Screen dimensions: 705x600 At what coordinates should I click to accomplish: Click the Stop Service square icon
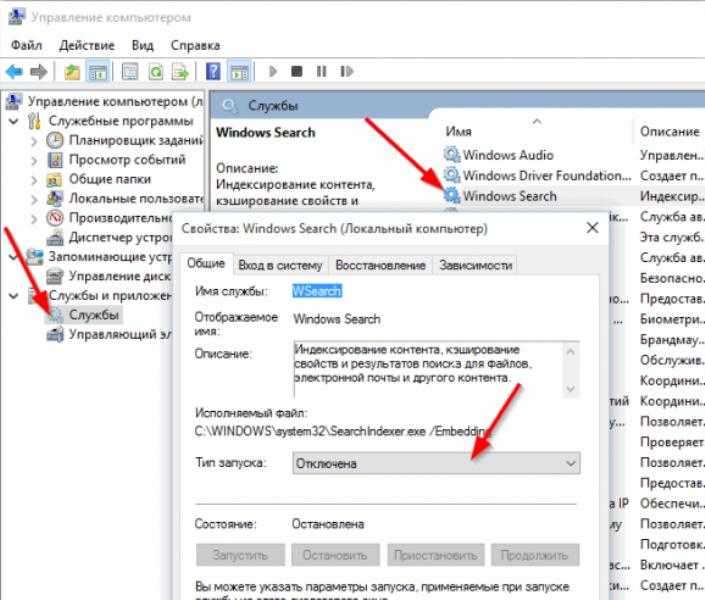pos(297,72)
